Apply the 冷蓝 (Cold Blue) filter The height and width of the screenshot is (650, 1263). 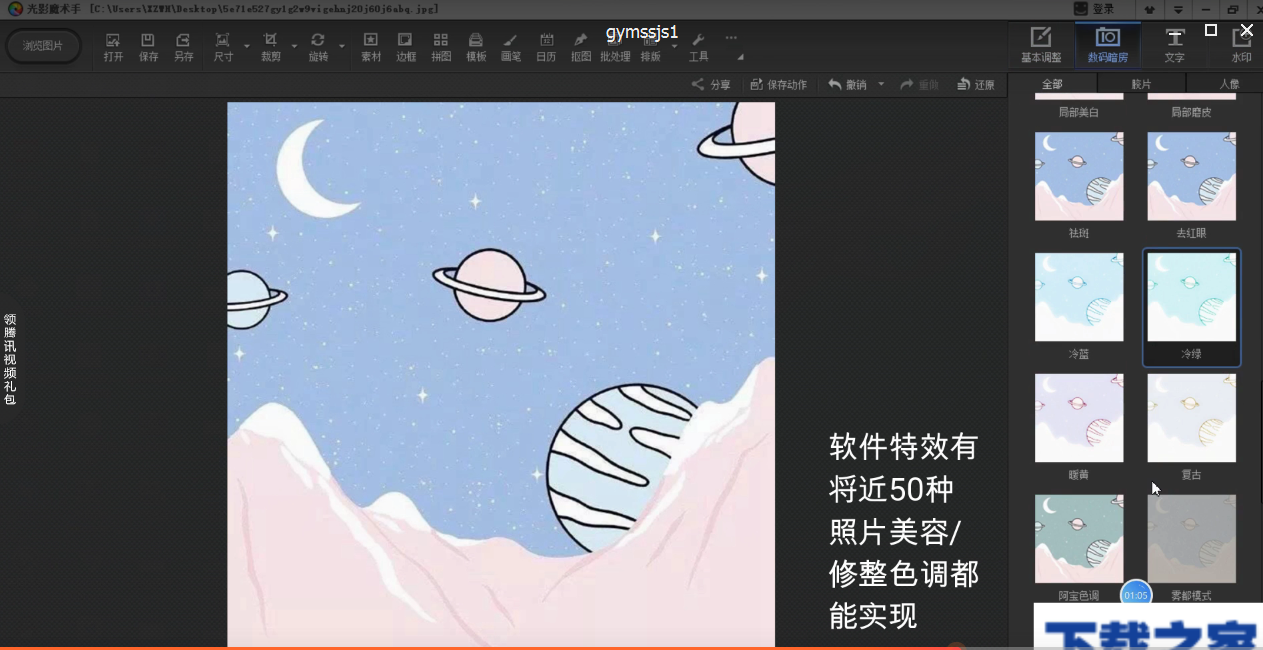(x=1079, y=297)
